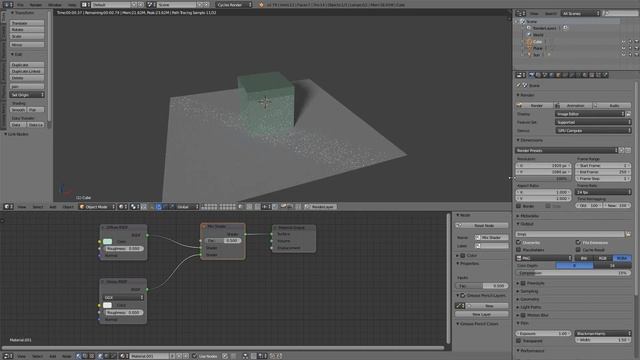Click the Translate button in tool shelf
The height and width of the screenshot is (360, 640).
[x=27, y=23]
